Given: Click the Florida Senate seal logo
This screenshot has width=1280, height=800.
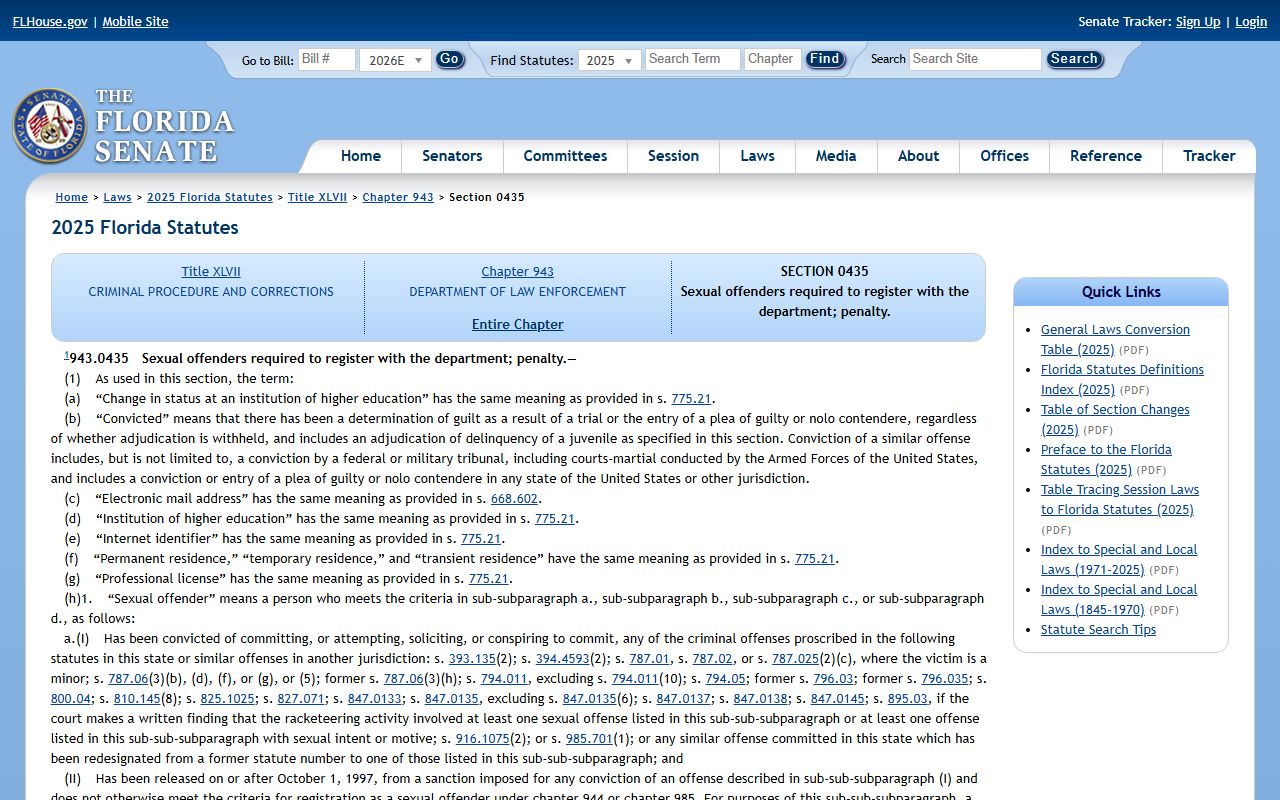Looking at the screenshot, I should (50, 126).
